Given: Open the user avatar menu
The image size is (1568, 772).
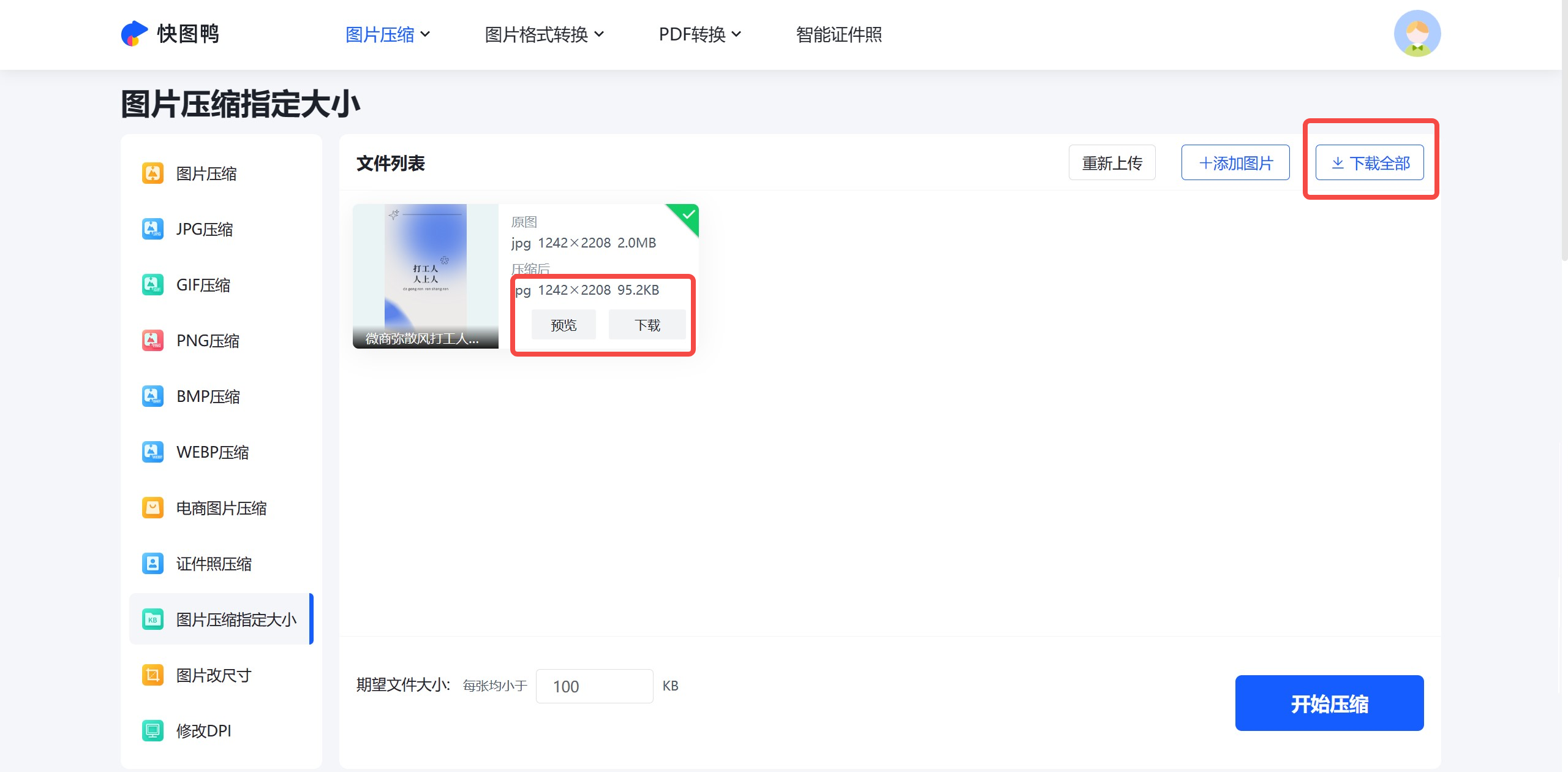Looking at the screenshot, I should point(1418,34).
